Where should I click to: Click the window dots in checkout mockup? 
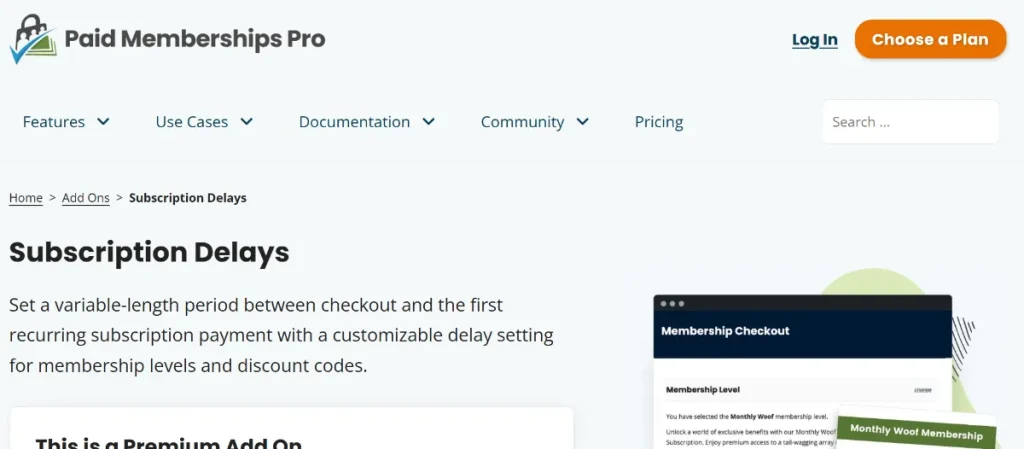[x=672, y=303]
